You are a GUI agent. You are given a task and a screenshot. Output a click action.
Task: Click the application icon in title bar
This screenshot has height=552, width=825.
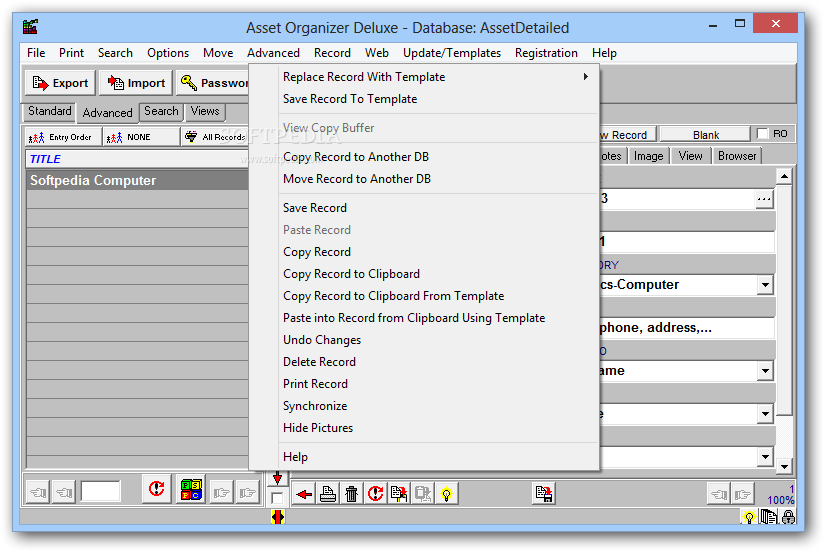31,26
